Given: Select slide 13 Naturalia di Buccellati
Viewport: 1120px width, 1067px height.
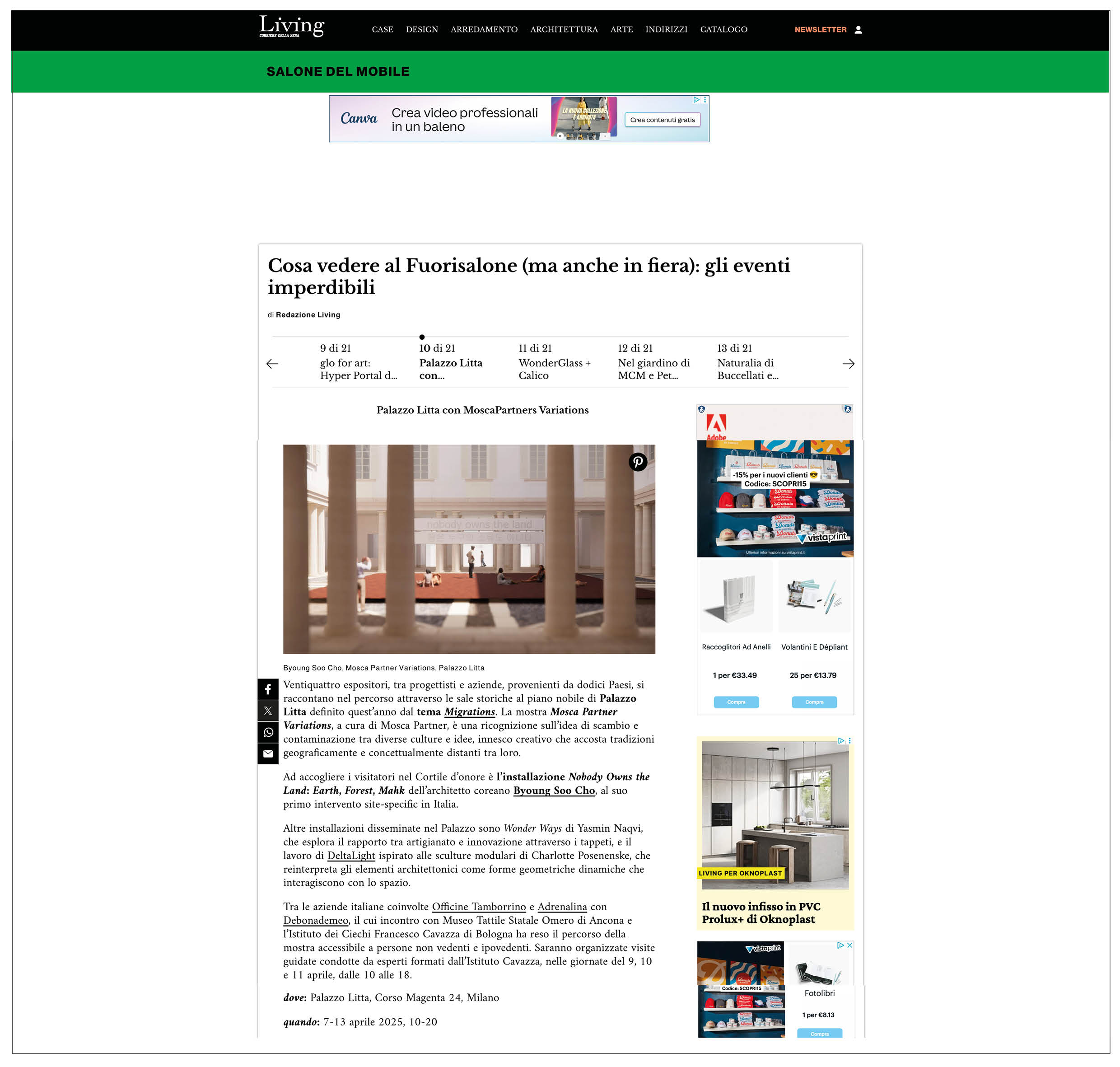Looking at the screenshot, I should pos(747,362).
